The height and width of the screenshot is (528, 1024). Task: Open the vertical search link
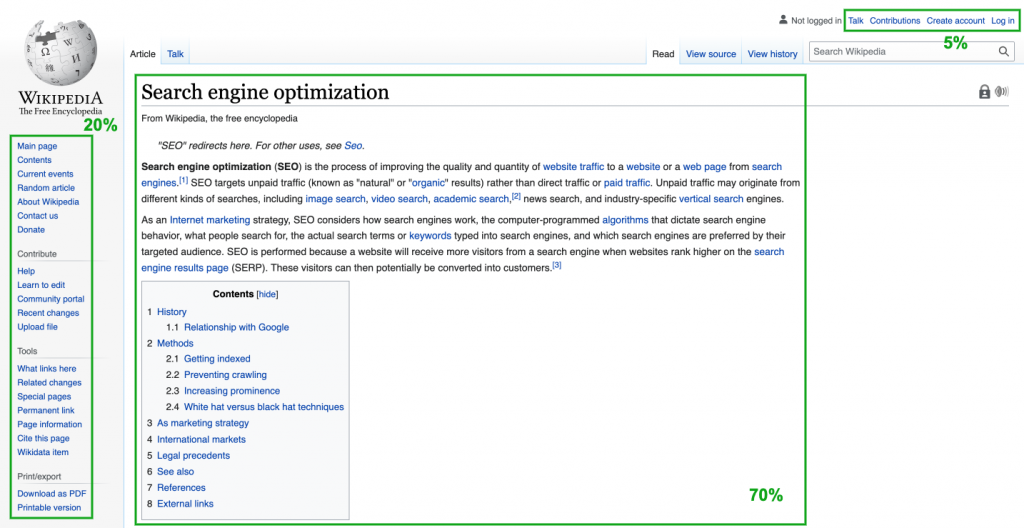tap(711, 199)
